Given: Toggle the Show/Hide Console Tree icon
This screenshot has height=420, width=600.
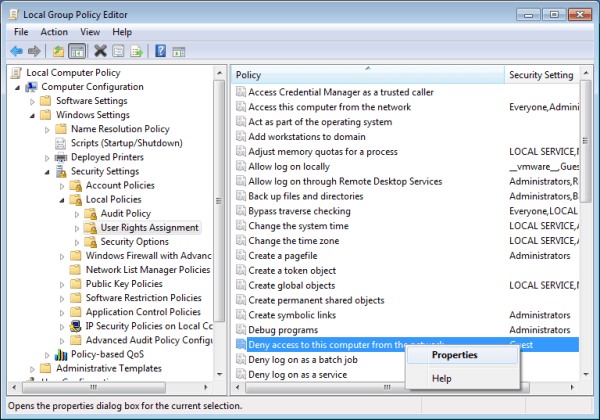Looking at the screenshot, I should click(77, 51).
